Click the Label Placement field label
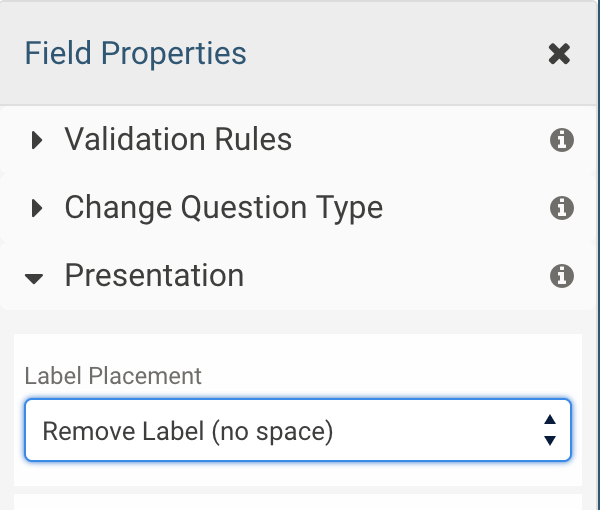Viewport: 600px width, 510px height. [x=113, y=376]
